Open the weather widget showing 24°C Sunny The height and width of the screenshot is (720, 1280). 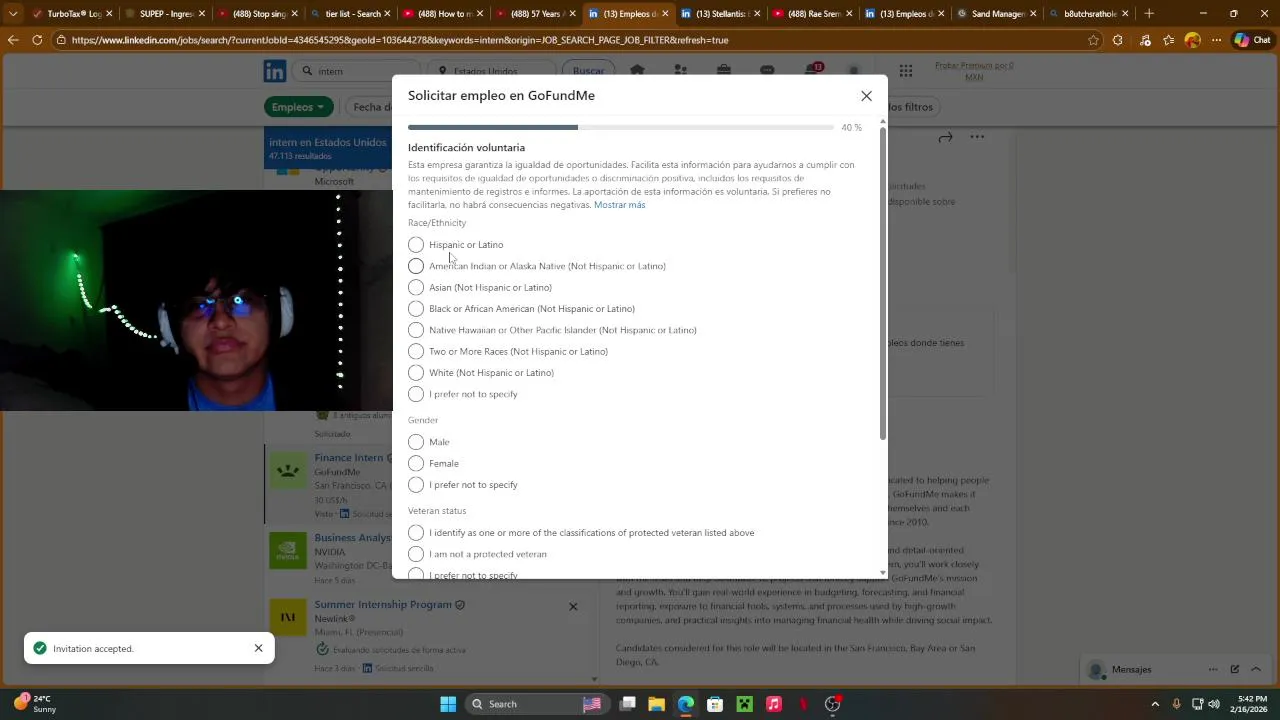point(36,704)
